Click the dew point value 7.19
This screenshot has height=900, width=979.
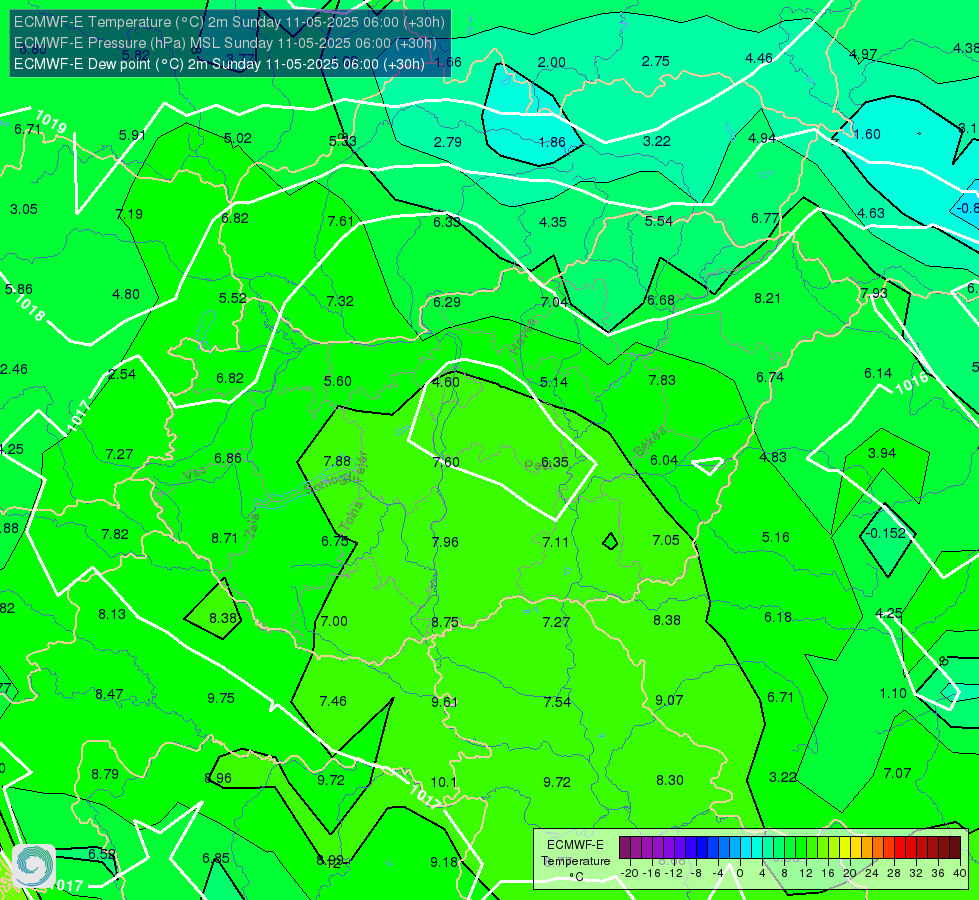[x=129, y=214]
